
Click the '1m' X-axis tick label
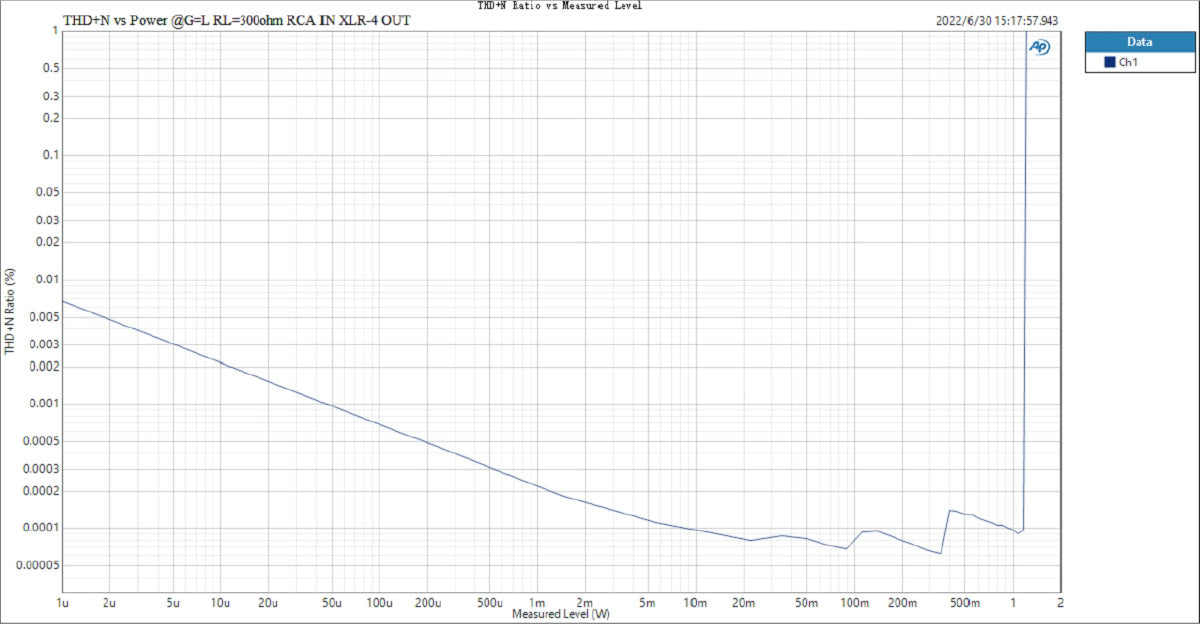coord(537,604)
